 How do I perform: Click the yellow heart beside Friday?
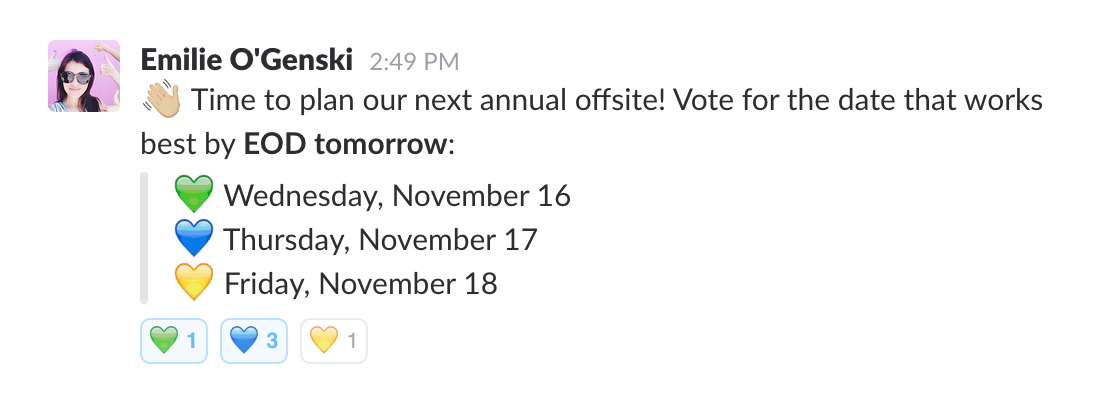[x=194, y=283]
